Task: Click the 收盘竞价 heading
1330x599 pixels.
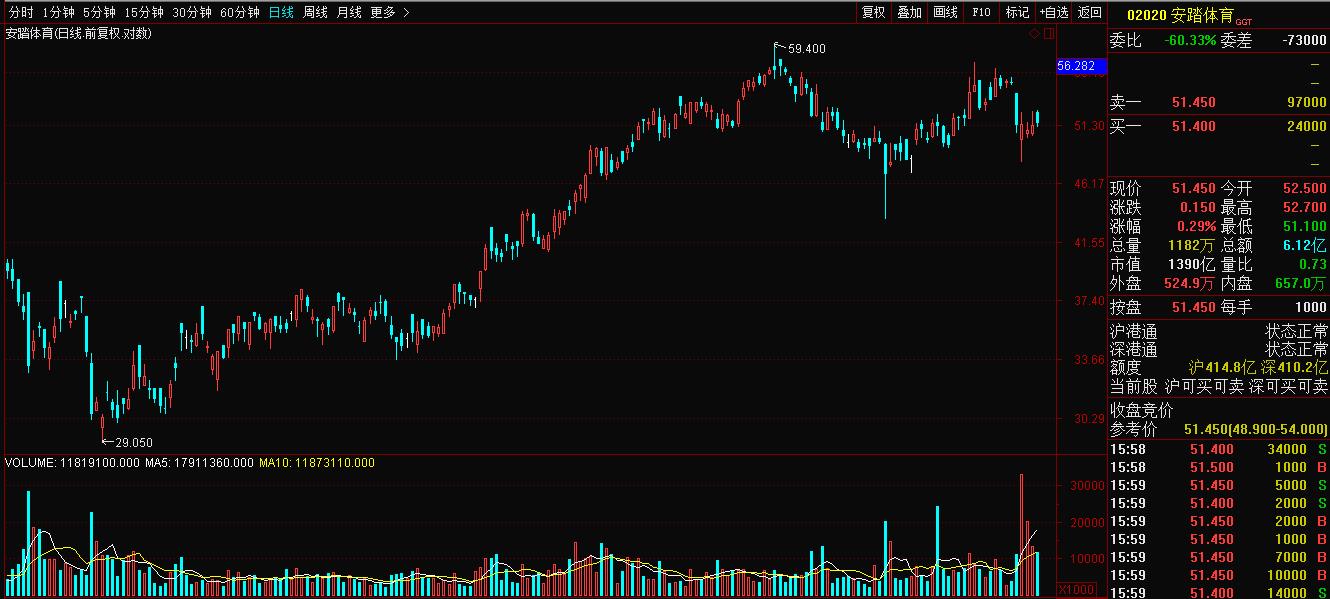Action: (1142, 410)
